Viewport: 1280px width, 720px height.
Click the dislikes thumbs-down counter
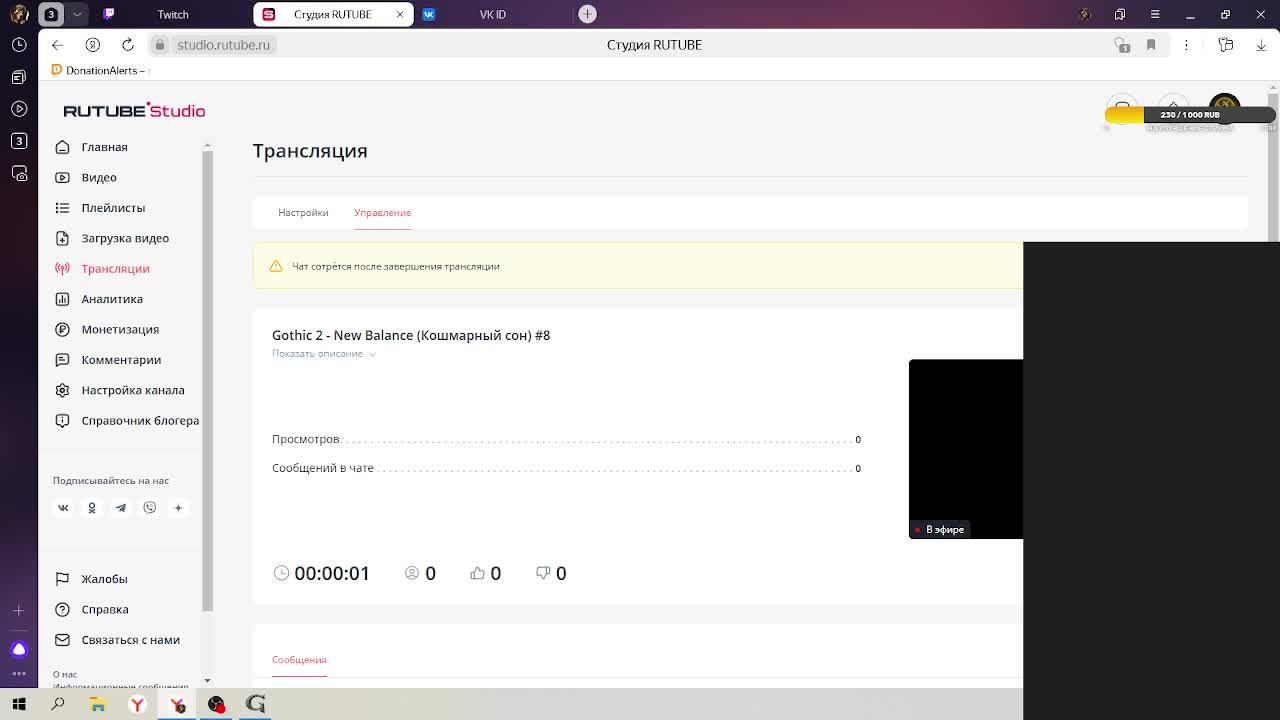(551, 573)
